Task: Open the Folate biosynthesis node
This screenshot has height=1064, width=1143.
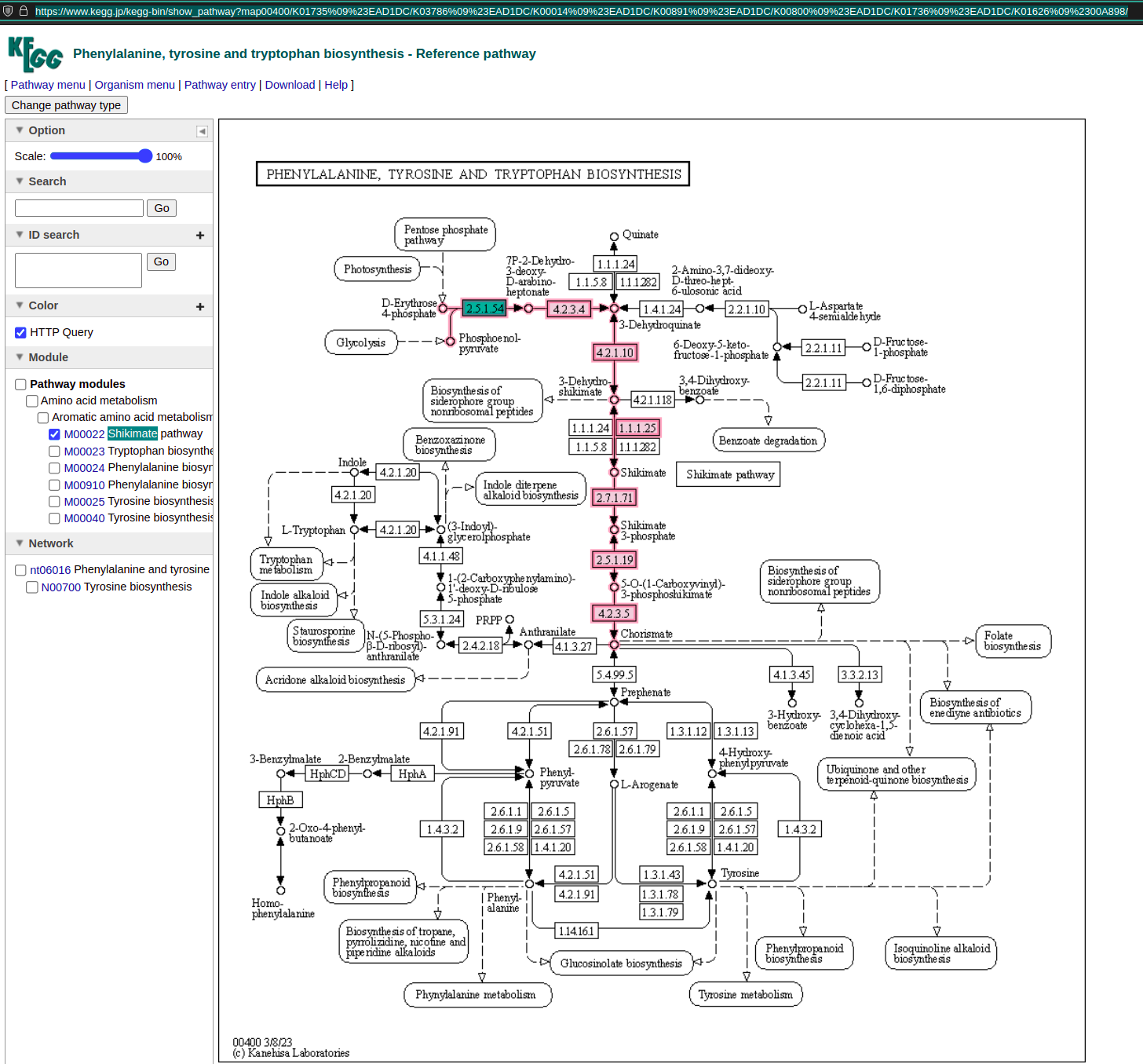Action: click(x=1013, y=641)
